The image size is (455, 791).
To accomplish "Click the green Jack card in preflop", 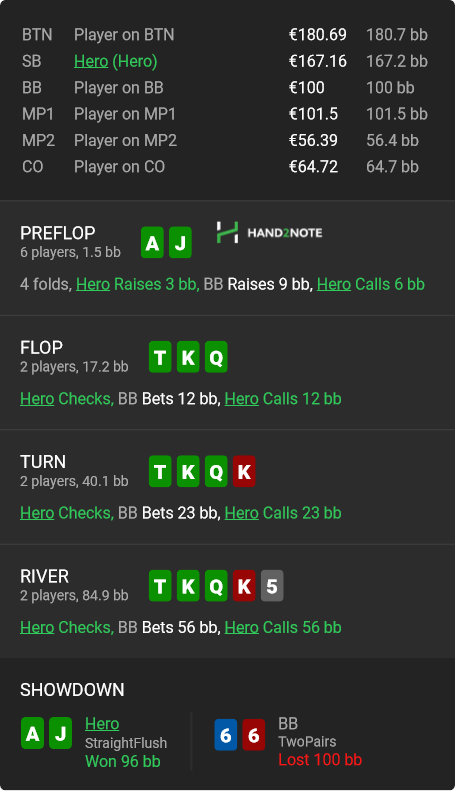I will point(180,243).
